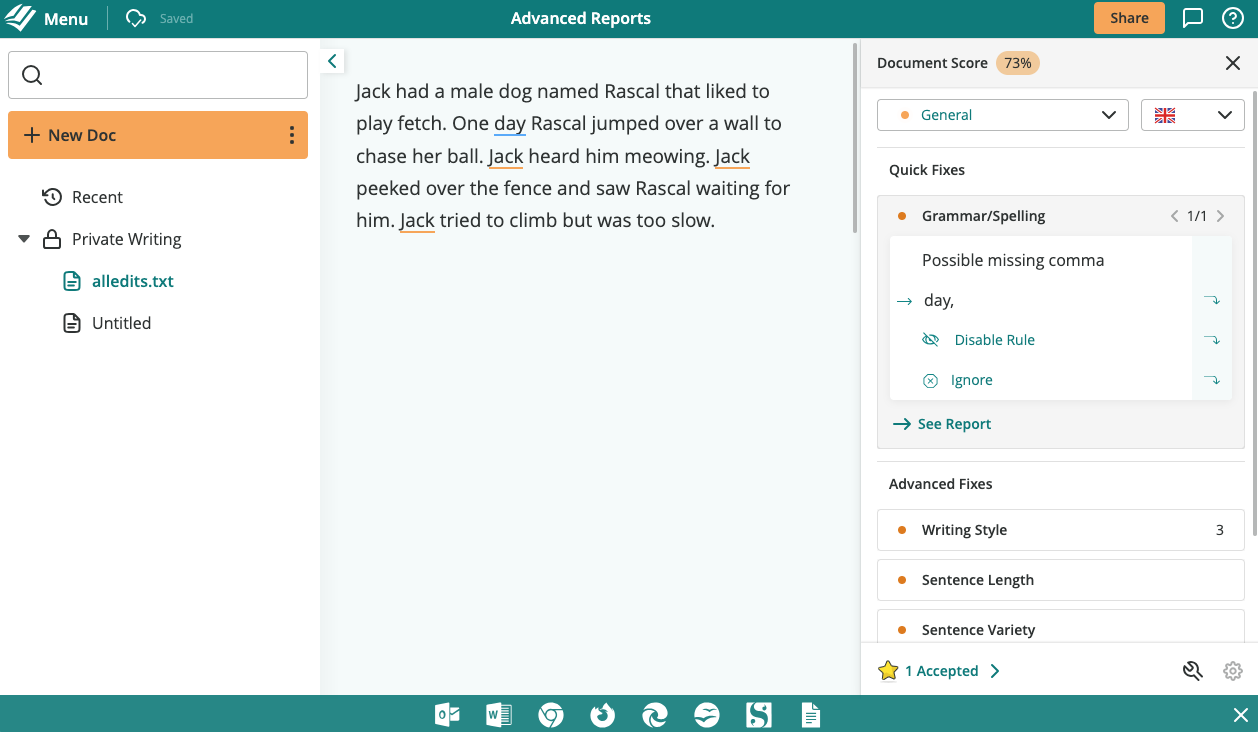Image resolution: width=1258 pixels, height=732 pixels.
Task: Click the 1 Accepted link
Action: [942, 671]
